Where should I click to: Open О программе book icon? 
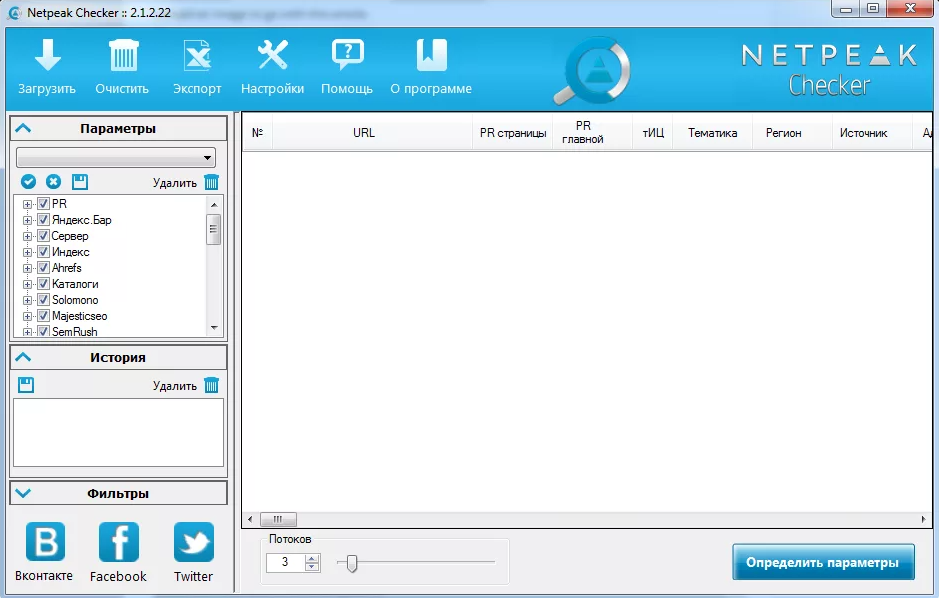(431, 55)
